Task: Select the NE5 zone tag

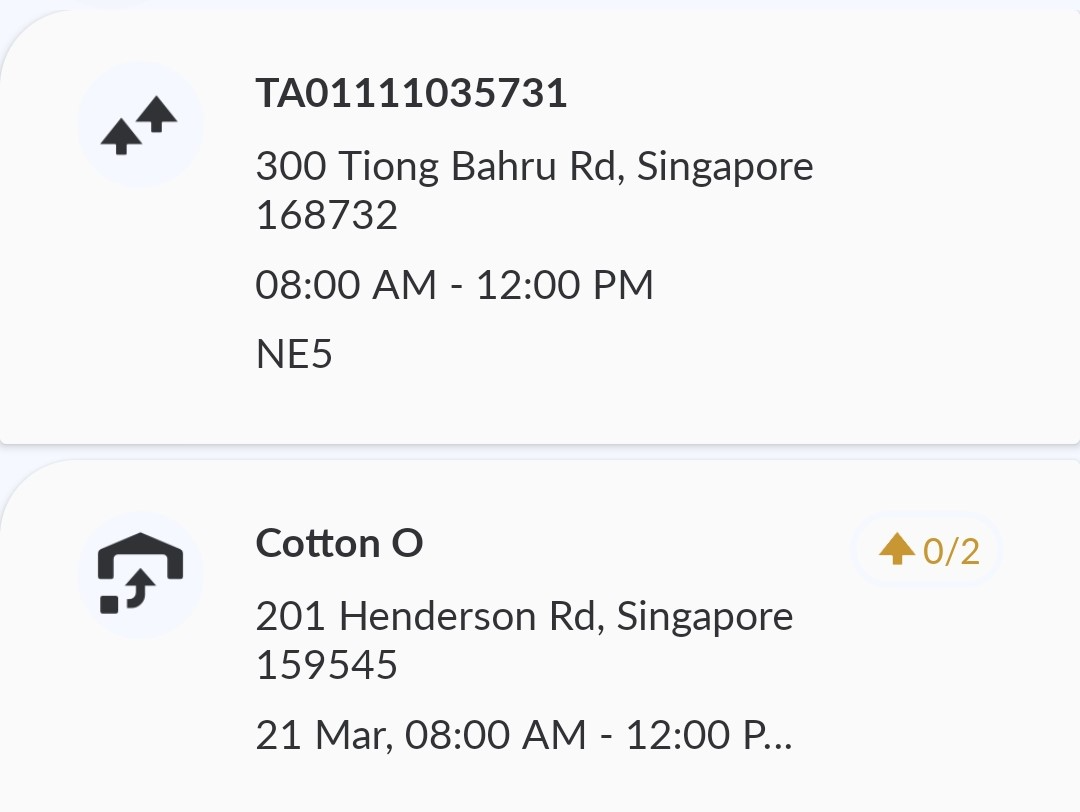Action: click(x=294, y=354)
